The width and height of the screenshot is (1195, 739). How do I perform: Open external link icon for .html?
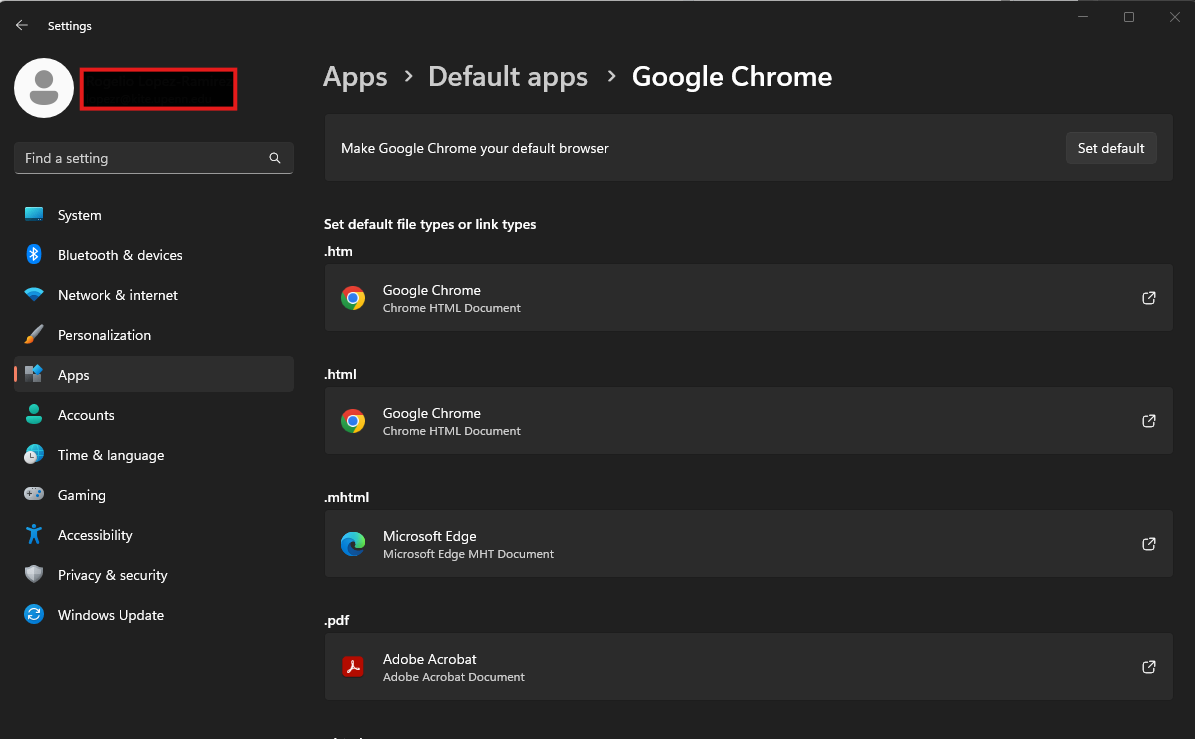(x=1149, y=421)
